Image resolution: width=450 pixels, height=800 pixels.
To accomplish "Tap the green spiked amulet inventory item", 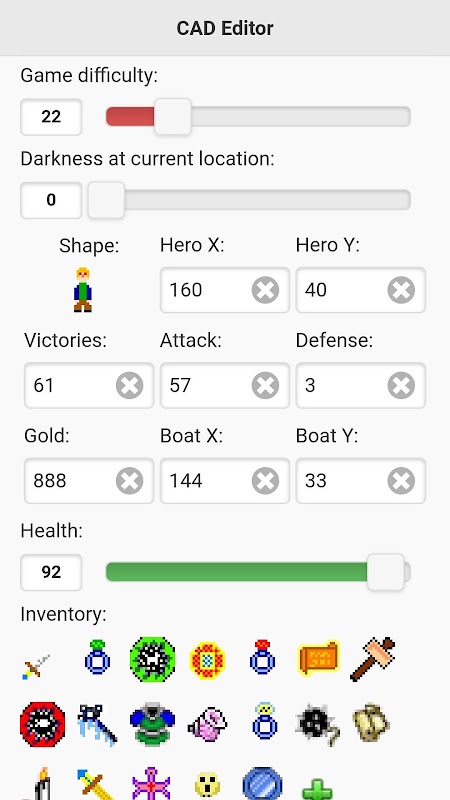I will pyautogui.click(x=153, y=660).
